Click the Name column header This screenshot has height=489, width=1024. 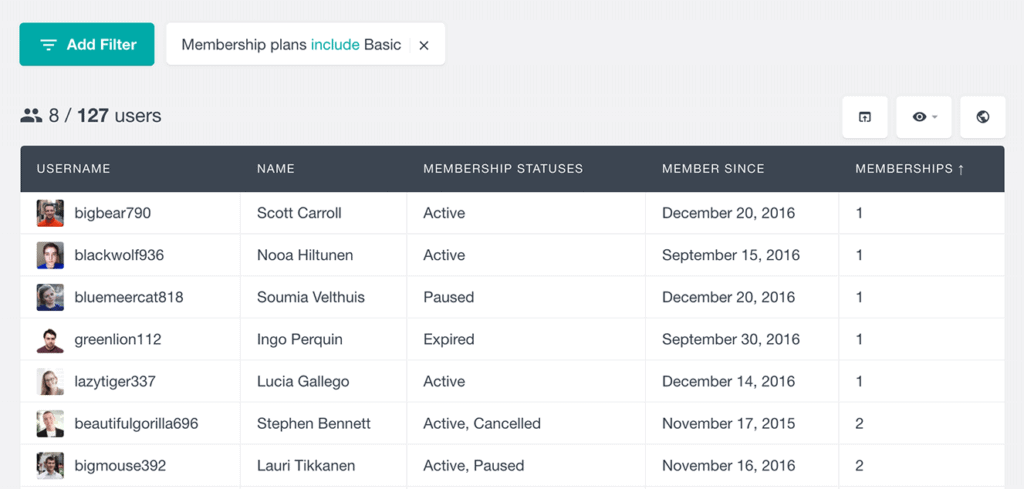(276, 169)
